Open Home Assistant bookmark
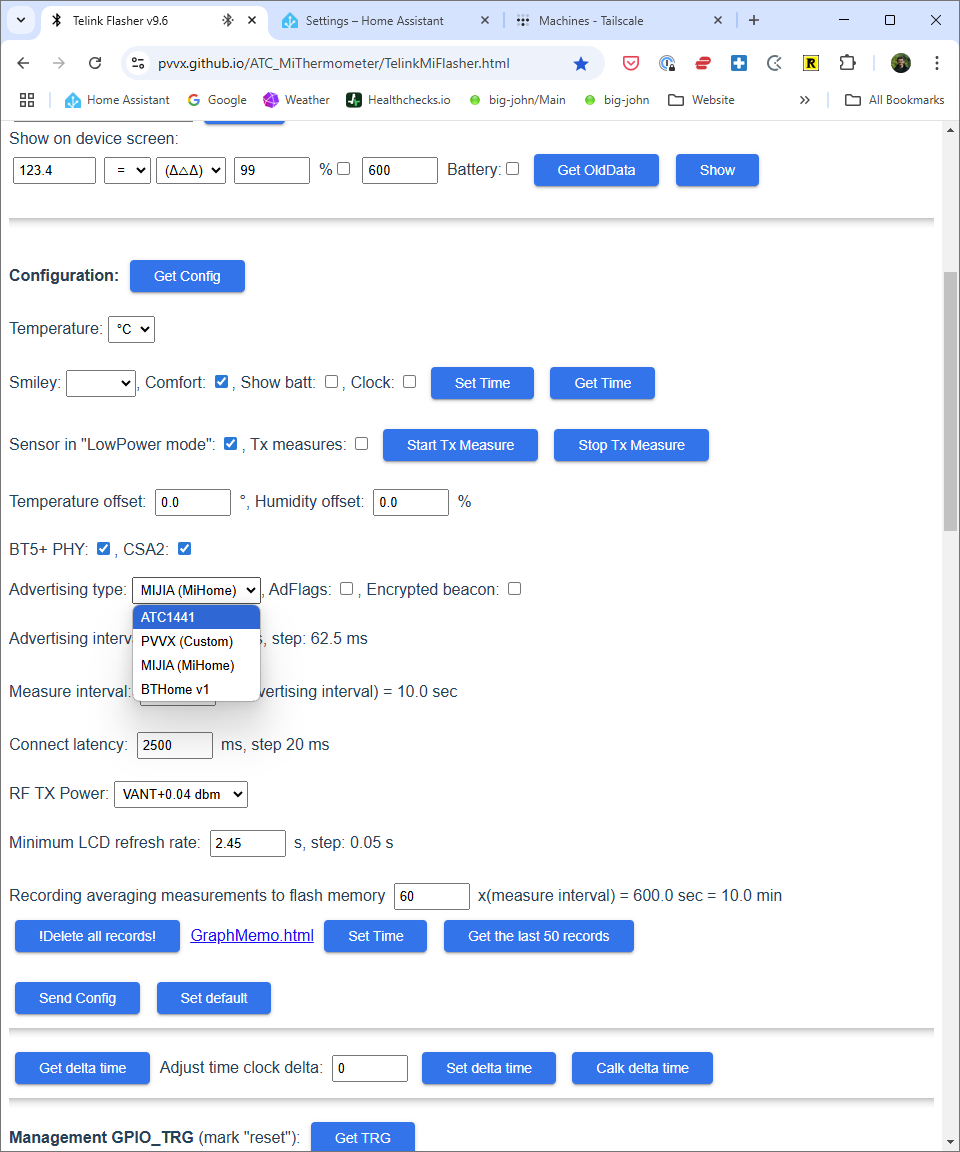This screenshot has width=960, height=1152. point(117,100)
